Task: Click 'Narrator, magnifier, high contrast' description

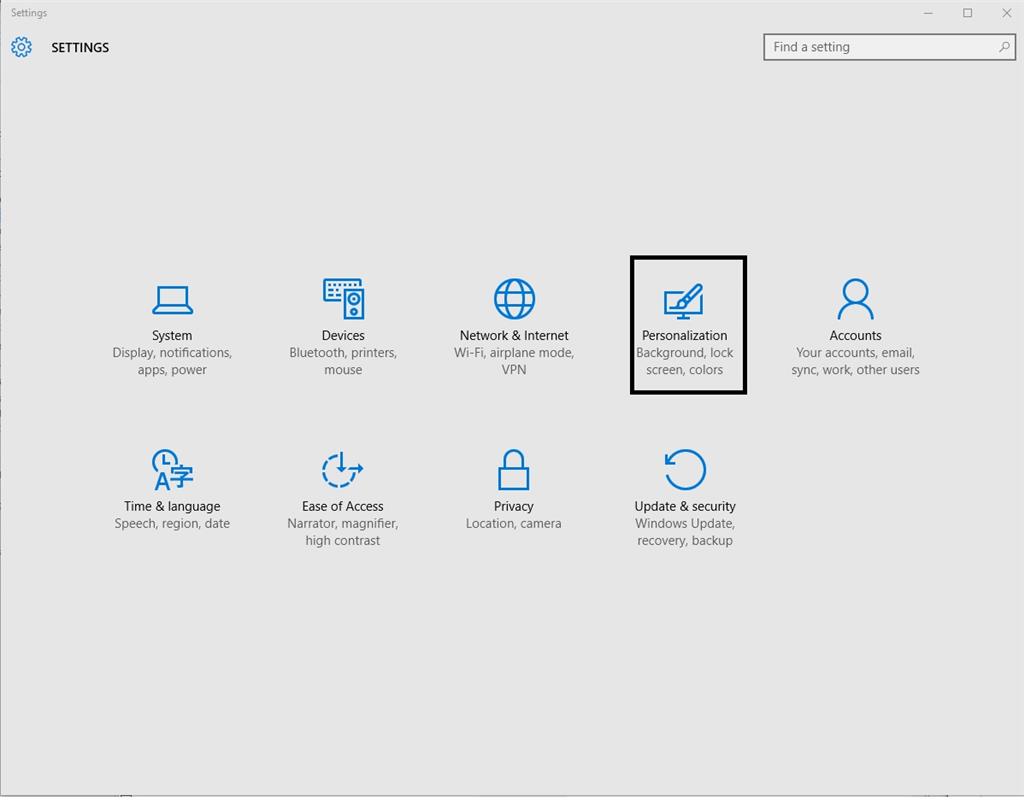Action: pos(343,532)
